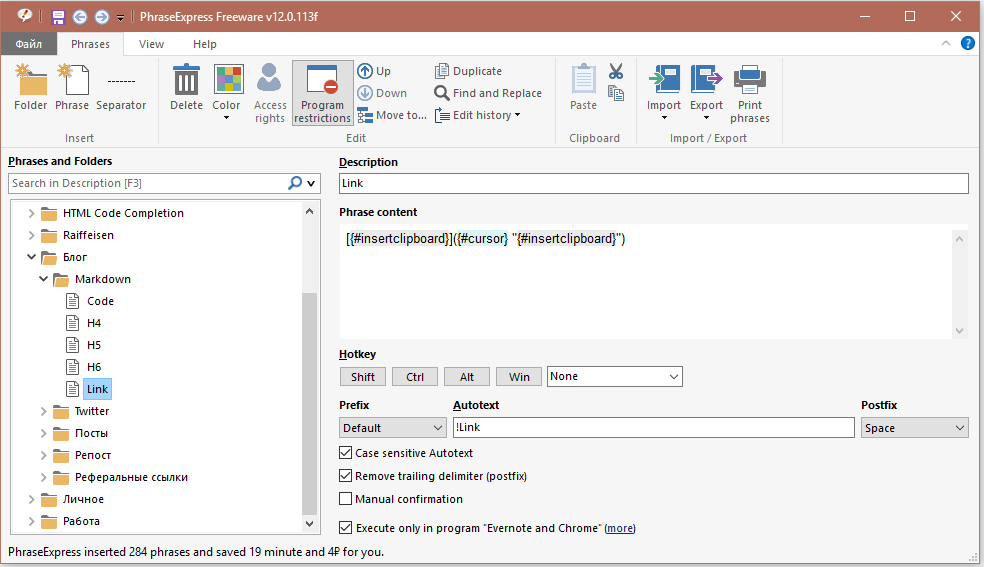984x567 pixels.
Task: Toggle the Shift hotkey modifier
Action: (x=363, y=376)
